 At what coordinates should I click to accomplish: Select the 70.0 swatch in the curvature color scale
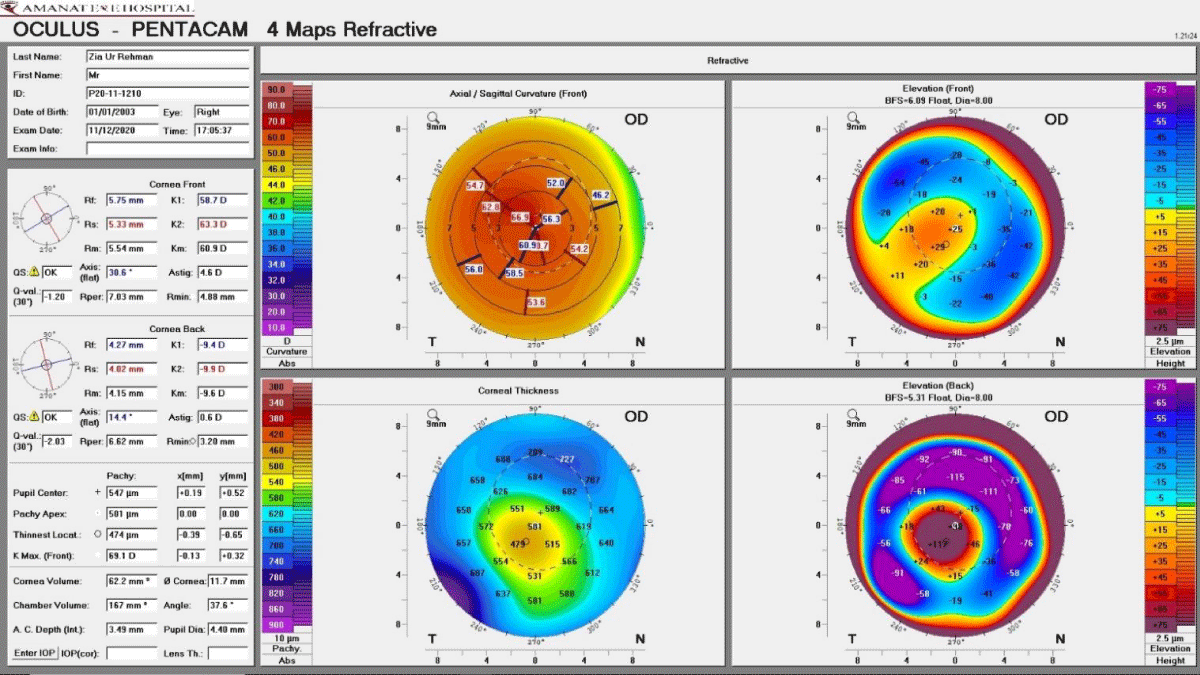click(x=275, y=121)
